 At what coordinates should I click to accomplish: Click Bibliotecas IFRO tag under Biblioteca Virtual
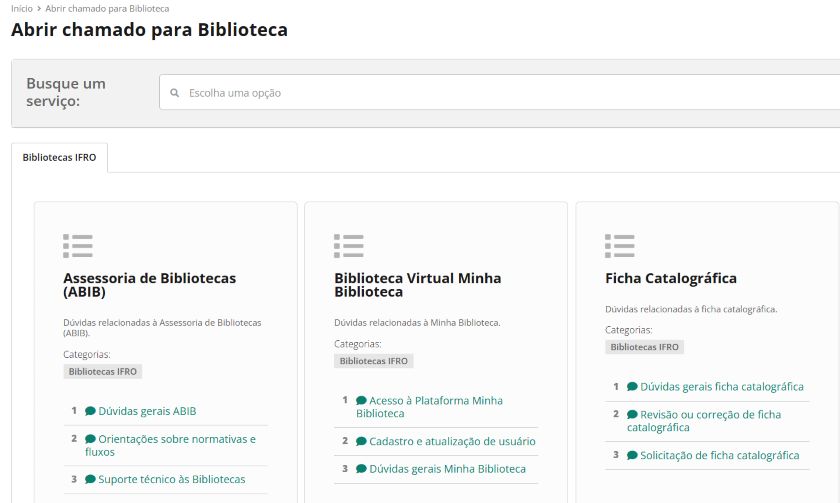click(373, 361)
